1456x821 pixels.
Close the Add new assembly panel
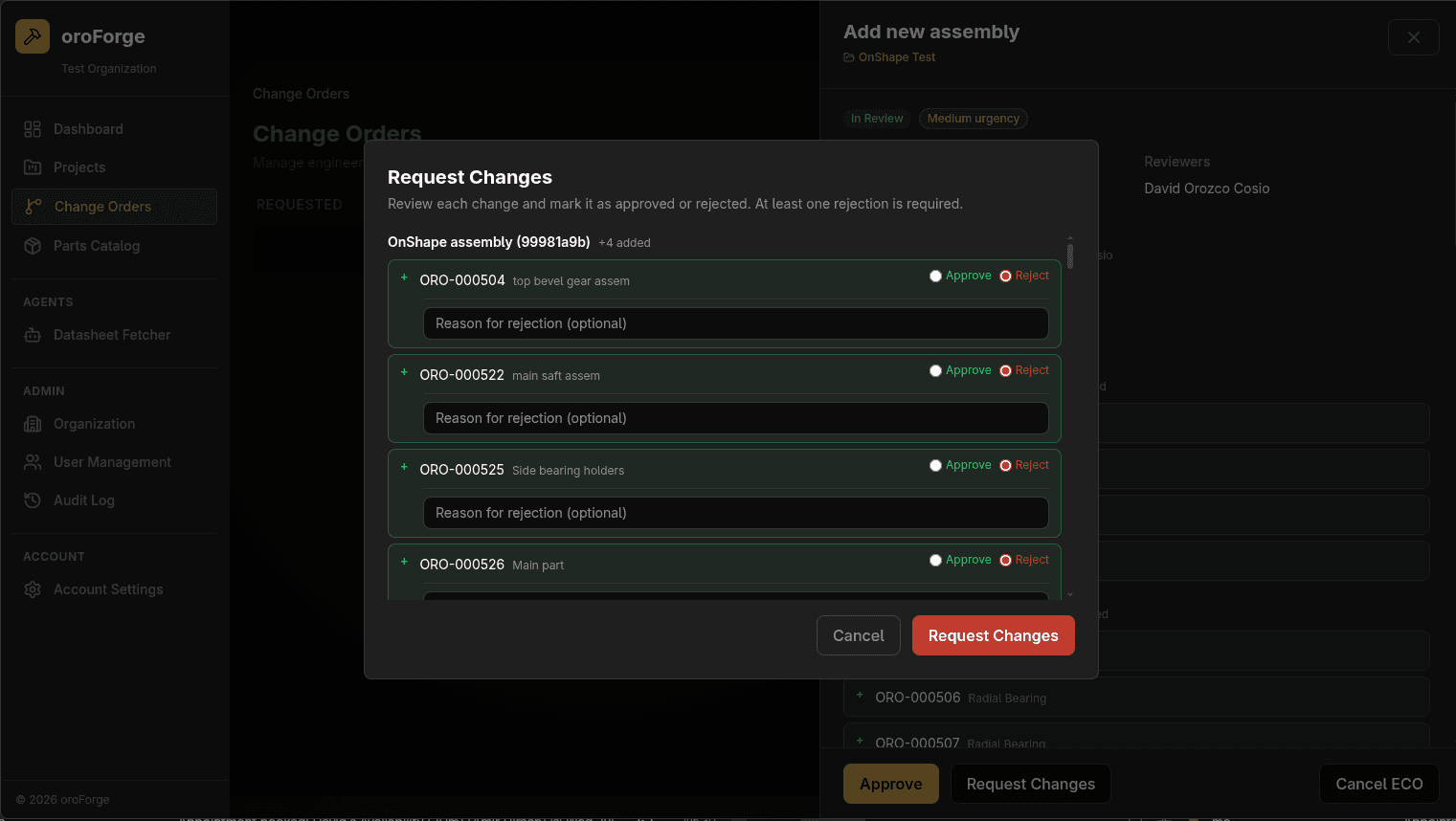coord(1414,37)
